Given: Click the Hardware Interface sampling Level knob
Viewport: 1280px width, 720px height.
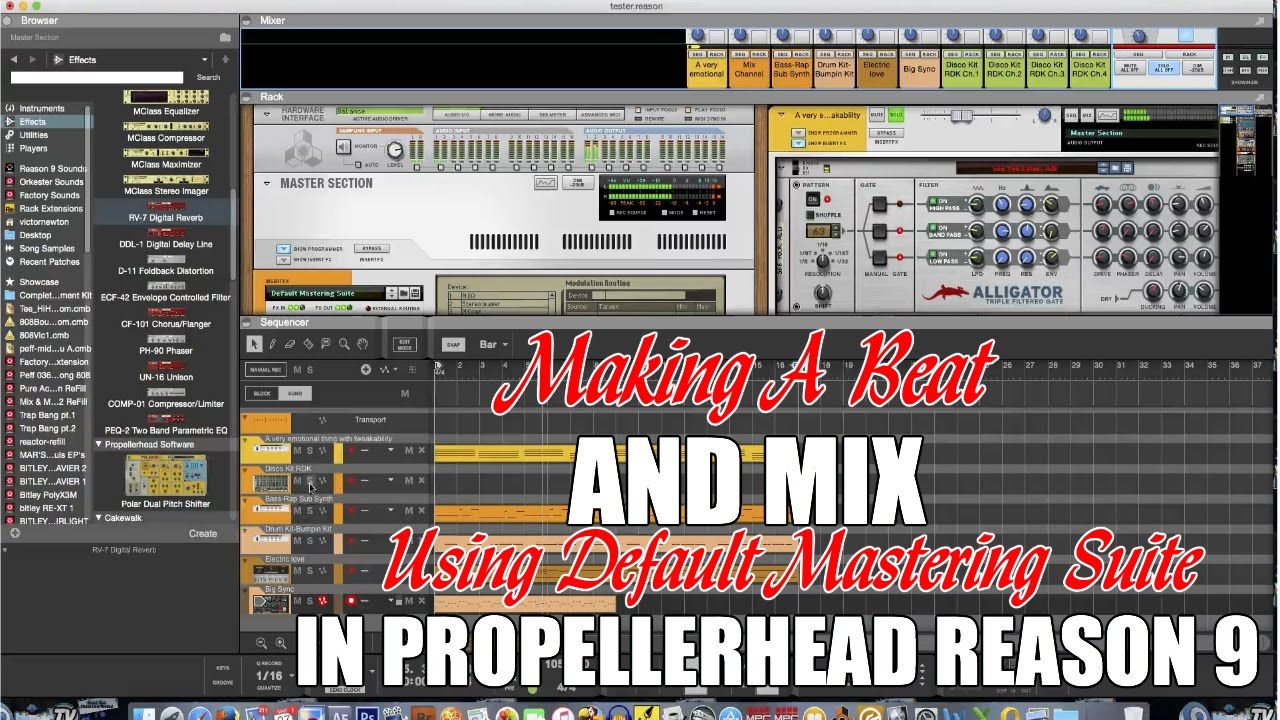Looking at the screenshot, I should [394, 150].
